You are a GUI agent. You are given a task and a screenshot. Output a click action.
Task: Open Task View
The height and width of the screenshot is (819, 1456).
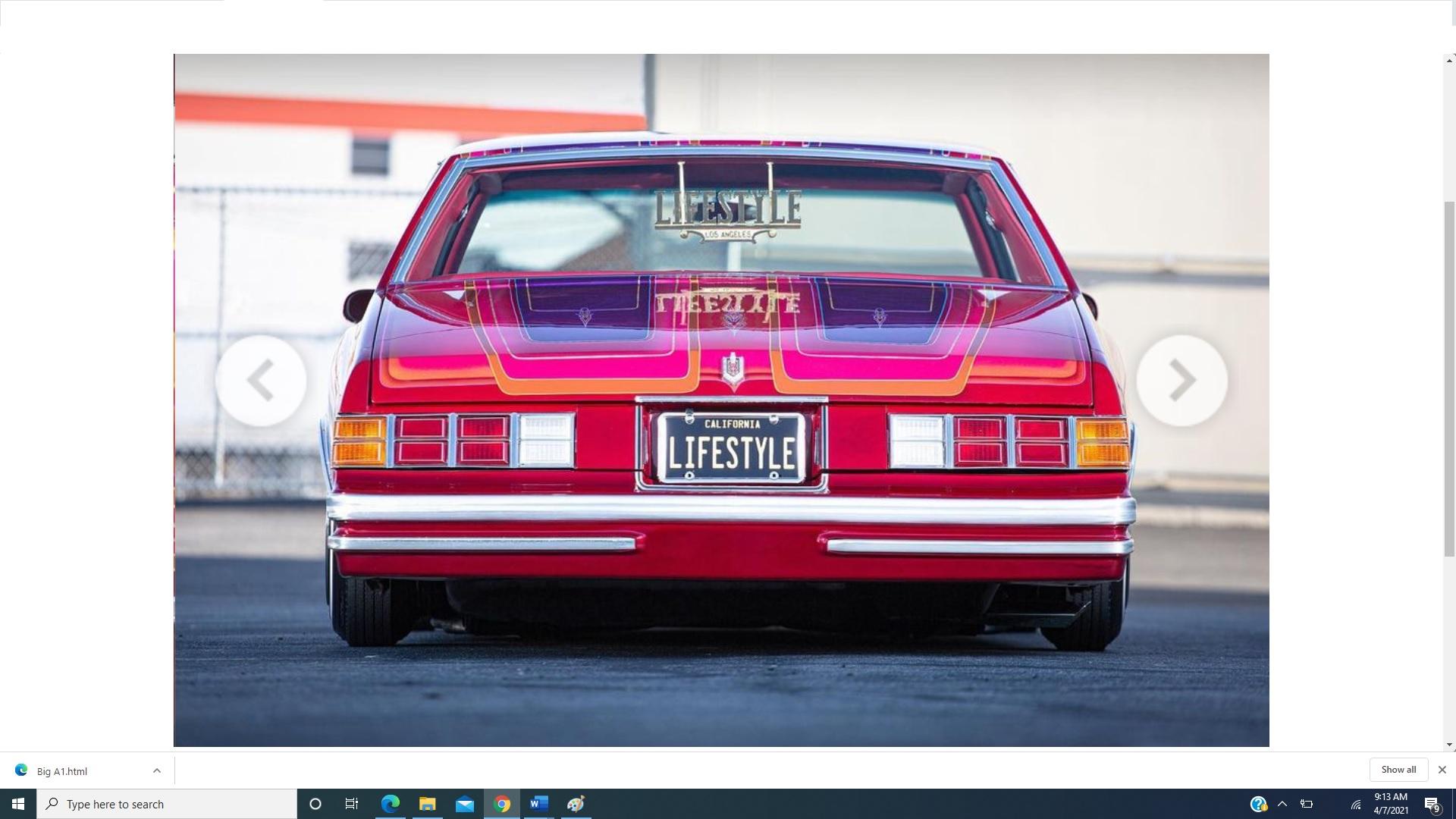pos(352,804)
